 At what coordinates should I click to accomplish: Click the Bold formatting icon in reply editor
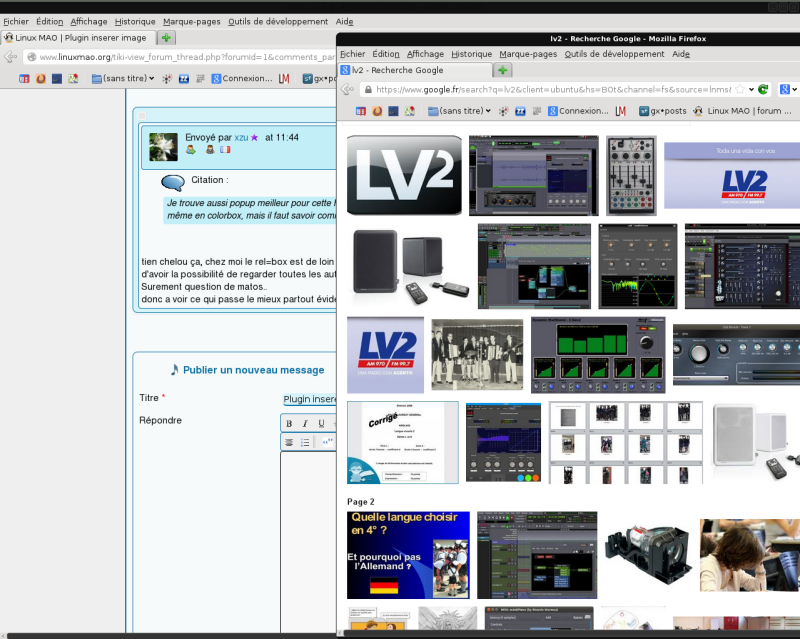tap(289, 423)
